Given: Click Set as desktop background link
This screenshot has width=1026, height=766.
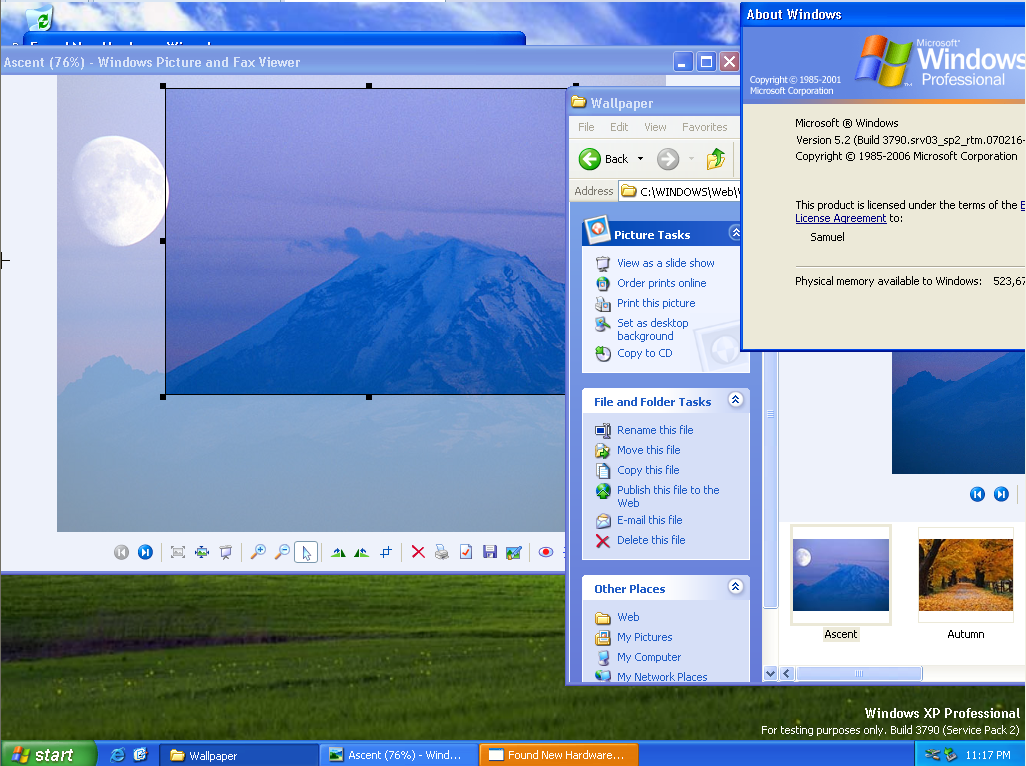Looking at the screenshot, I should point(652,330).
